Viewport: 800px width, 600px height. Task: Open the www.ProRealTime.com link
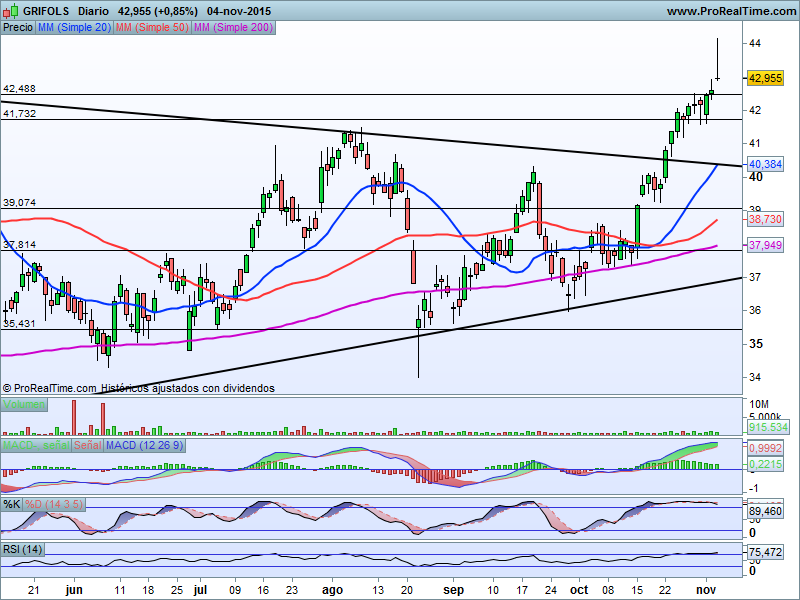click(731, 11)
